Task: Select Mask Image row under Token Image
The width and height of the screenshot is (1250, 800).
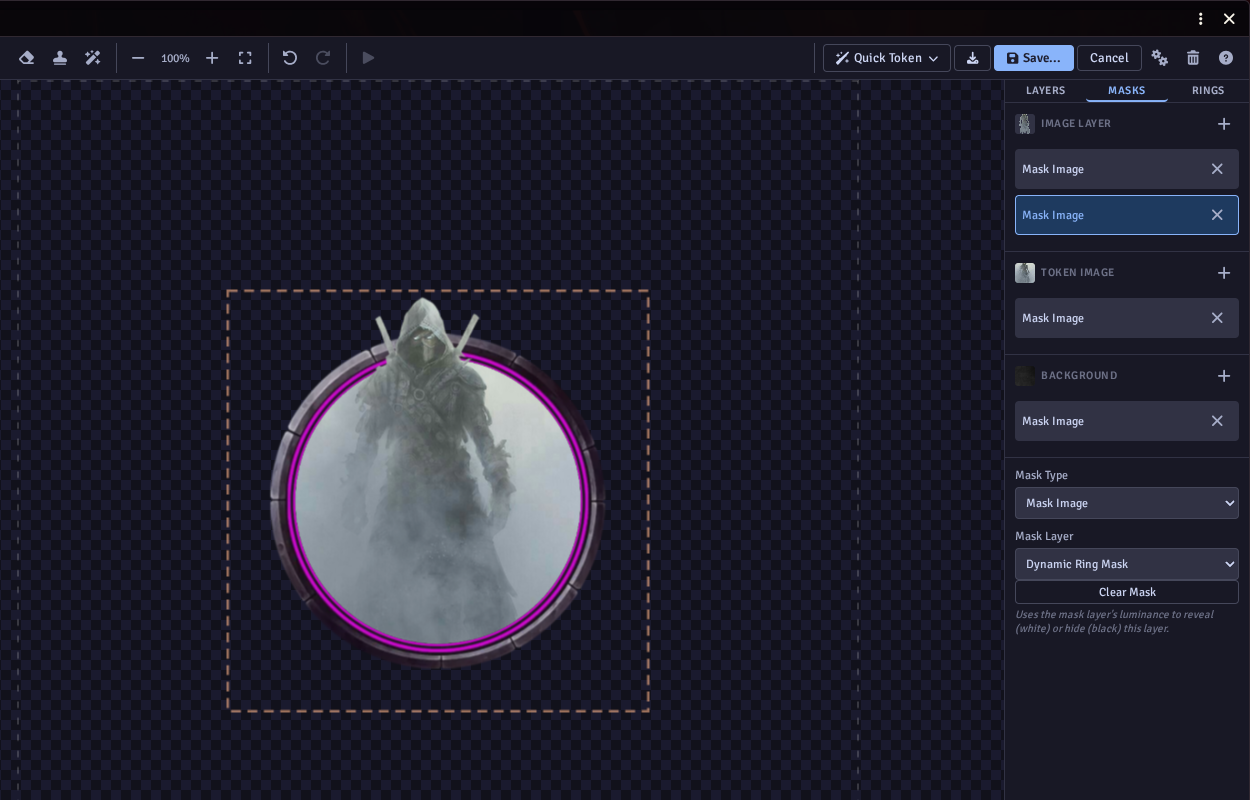Action: (x=1127, y=318)
